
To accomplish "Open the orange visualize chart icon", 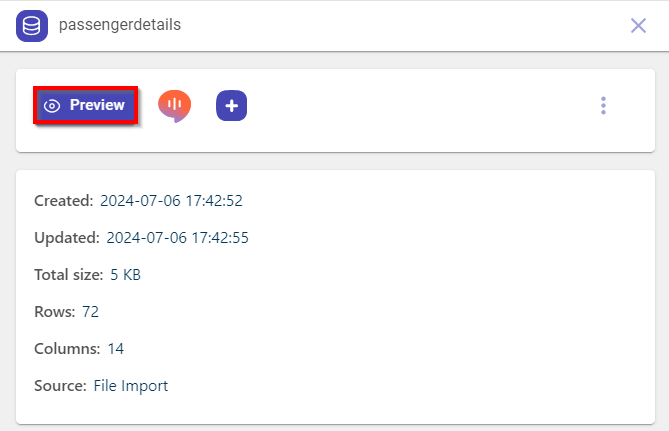I will 175,105.
